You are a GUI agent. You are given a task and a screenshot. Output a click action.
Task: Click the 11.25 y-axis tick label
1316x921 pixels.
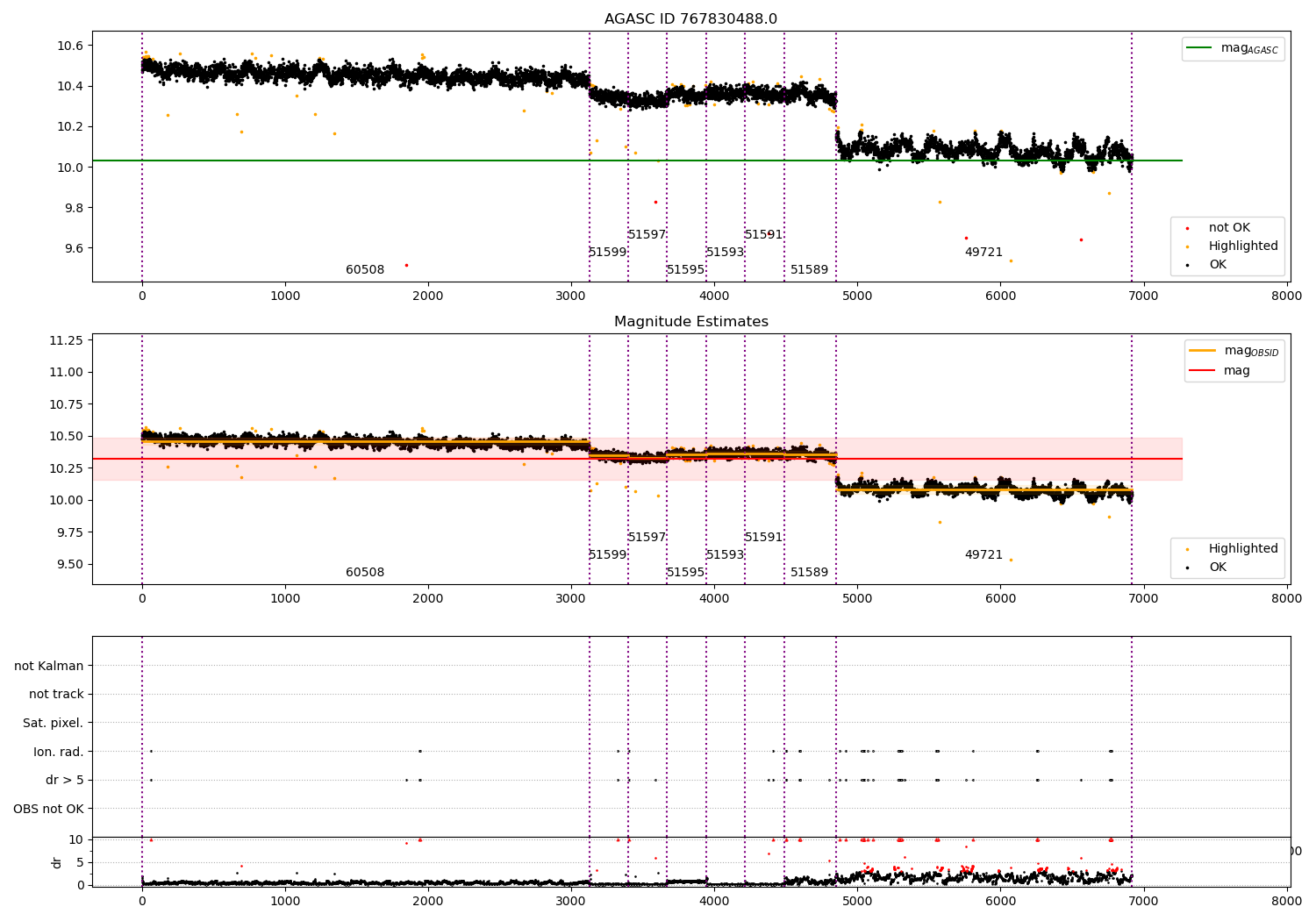click(68, 340)
